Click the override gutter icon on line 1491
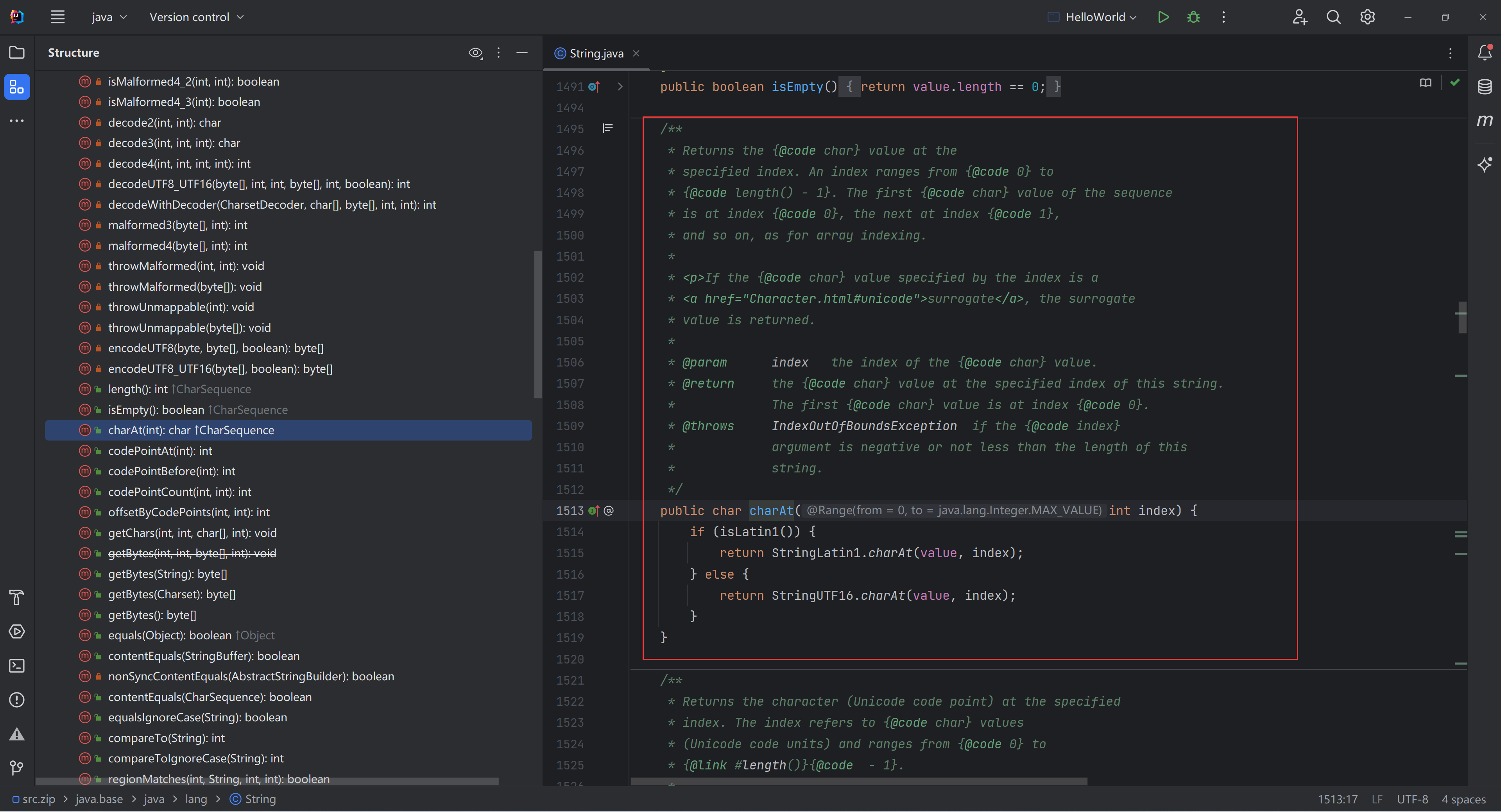 click(594, 87)
